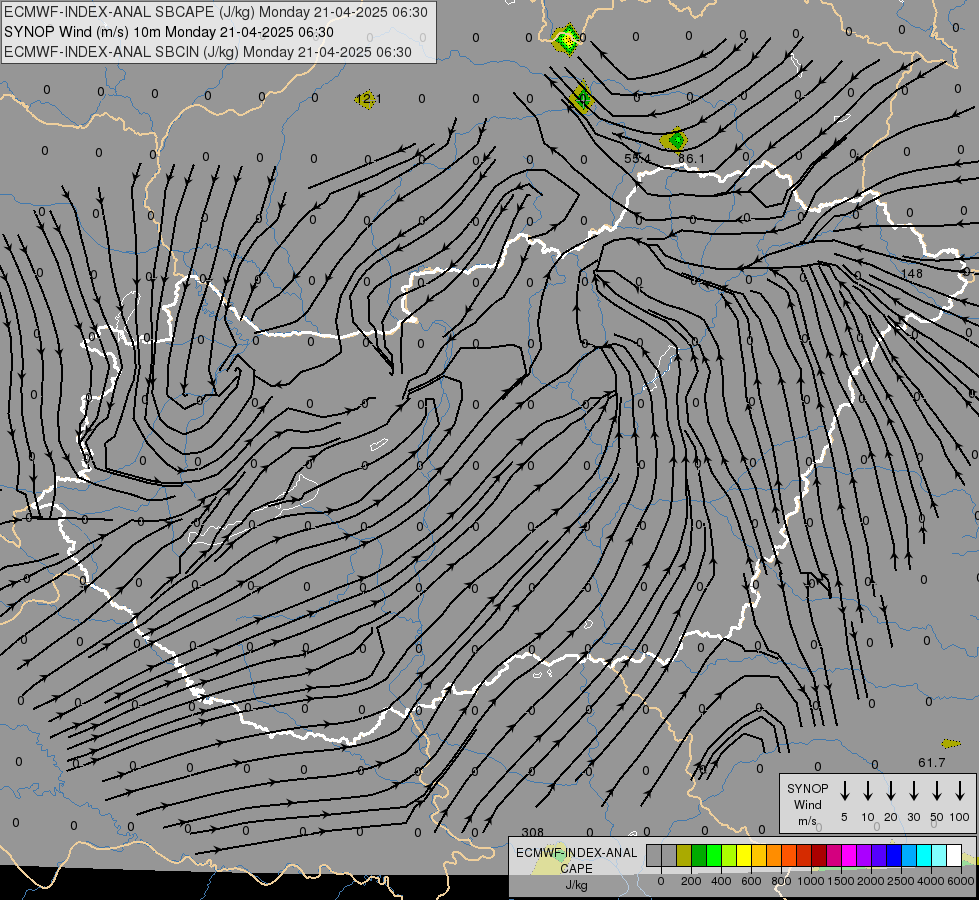Click the 61.7 CAPE value on the map

(x=932, y=763)
